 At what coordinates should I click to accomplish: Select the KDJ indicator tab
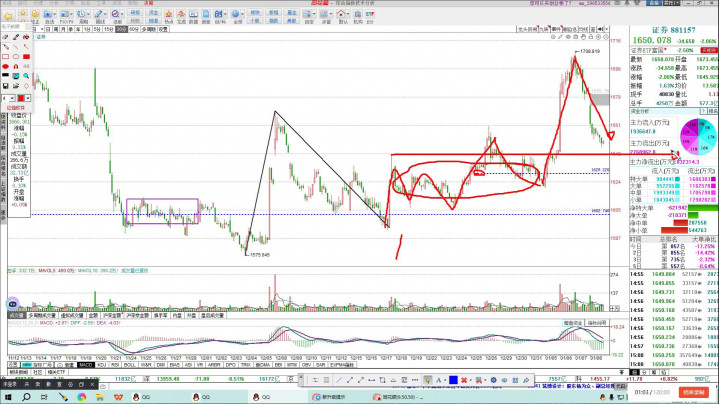[102, 365]
